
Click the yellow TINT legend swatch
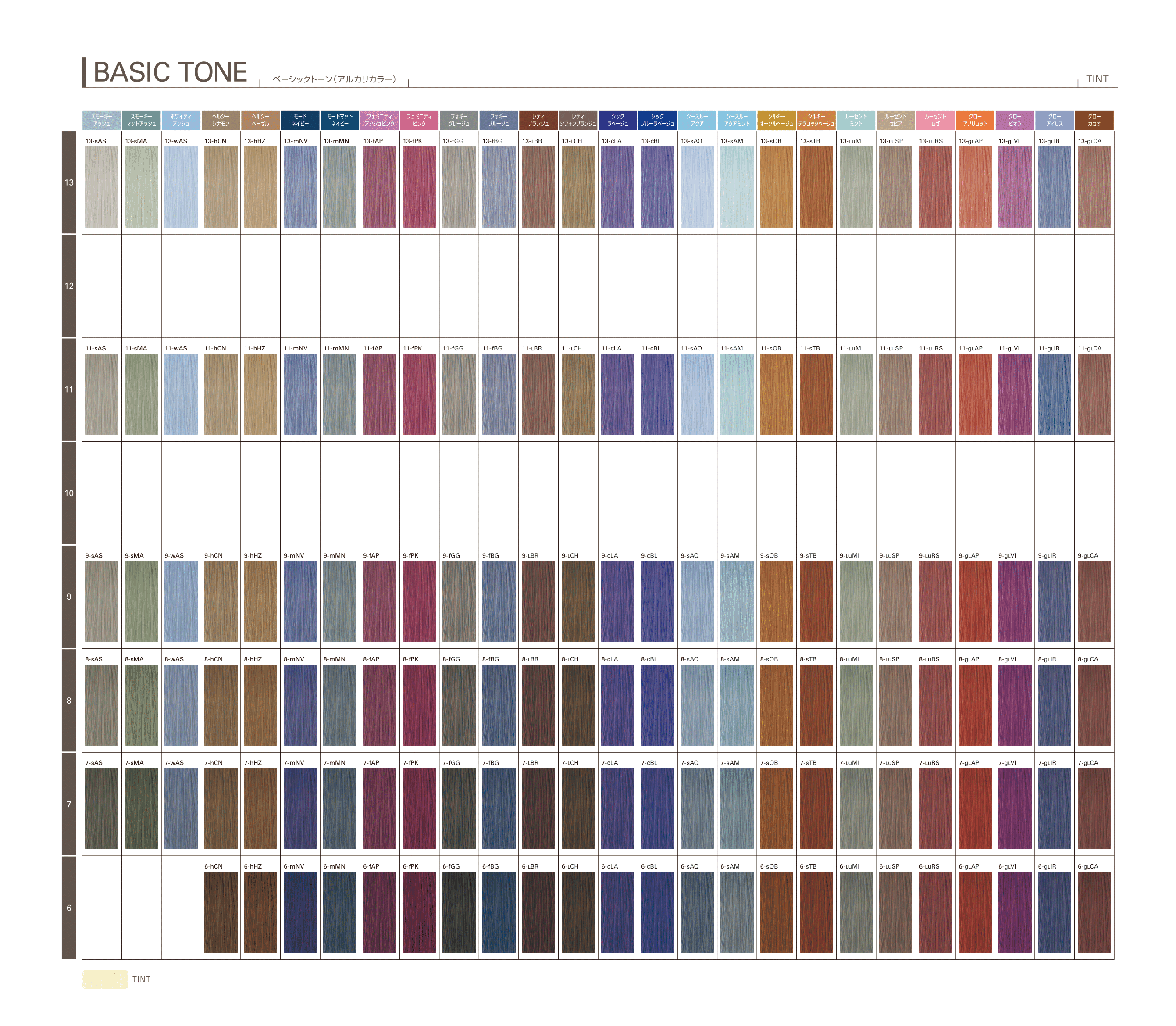click(105, 979)
